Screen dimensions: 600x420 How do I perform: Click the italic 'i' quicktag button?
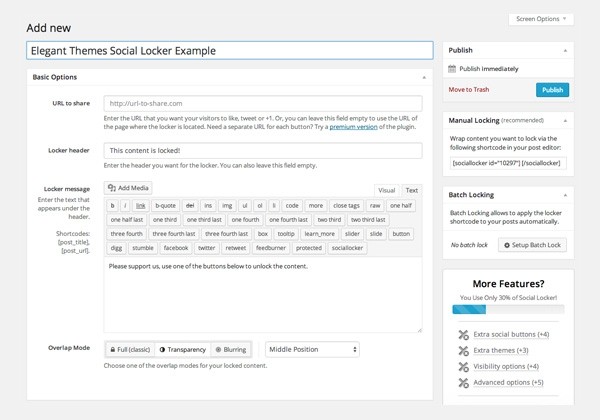125,206
